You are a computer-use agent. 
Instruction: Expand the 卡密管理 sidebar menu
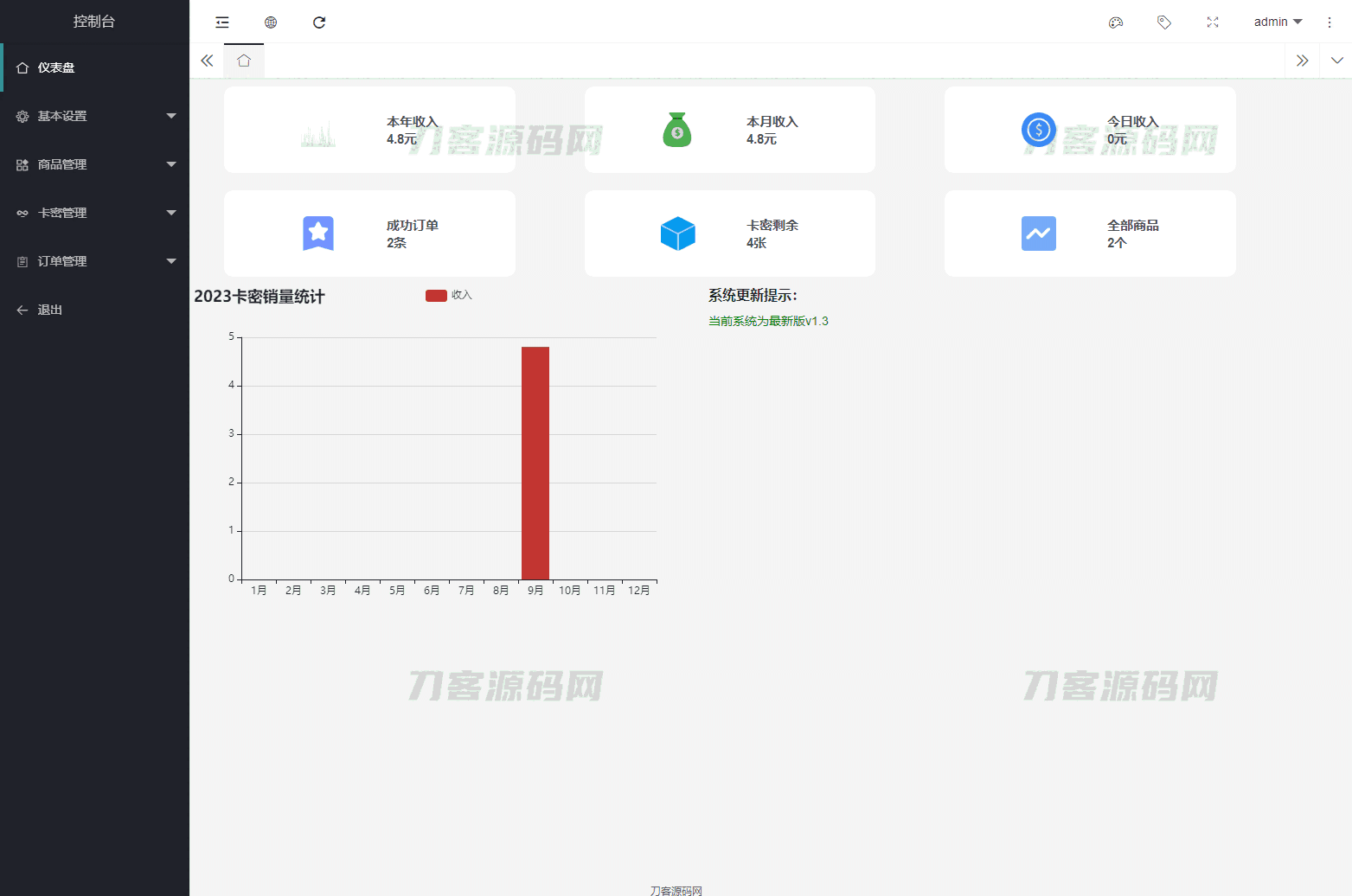point(94,213)
